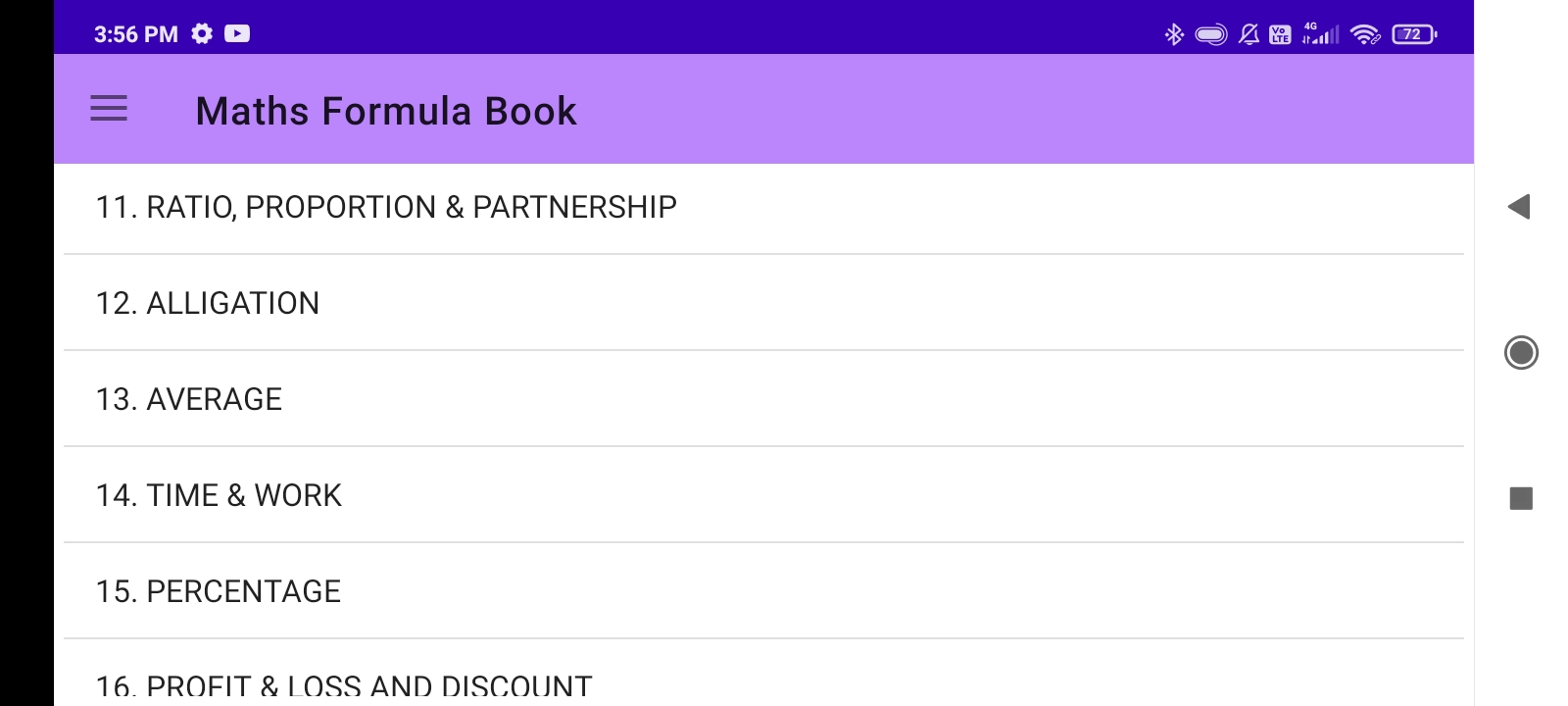
Task: Tap the battery level indicator
Action: tap(1413, 34)
